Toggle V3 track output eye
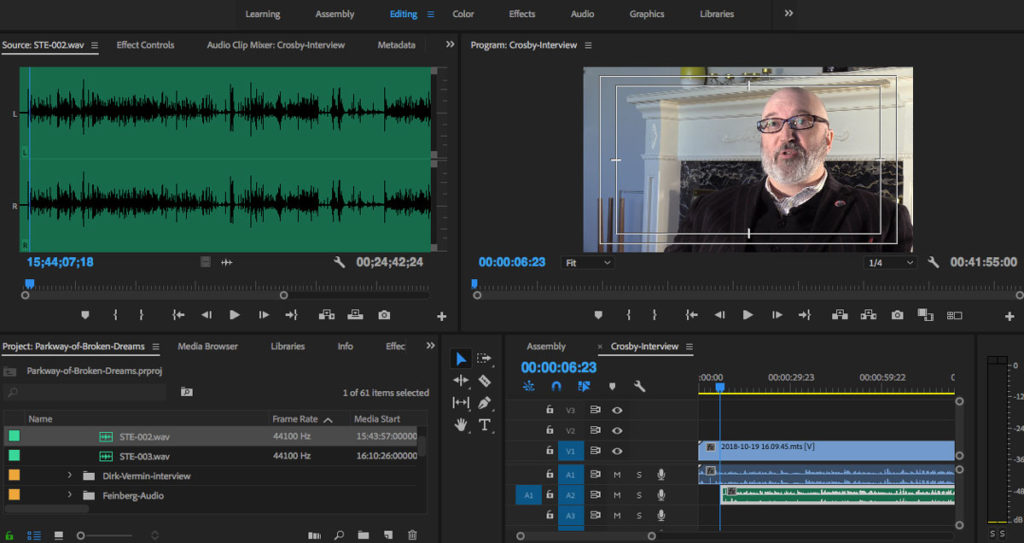1024x543 pixels. 617,410
